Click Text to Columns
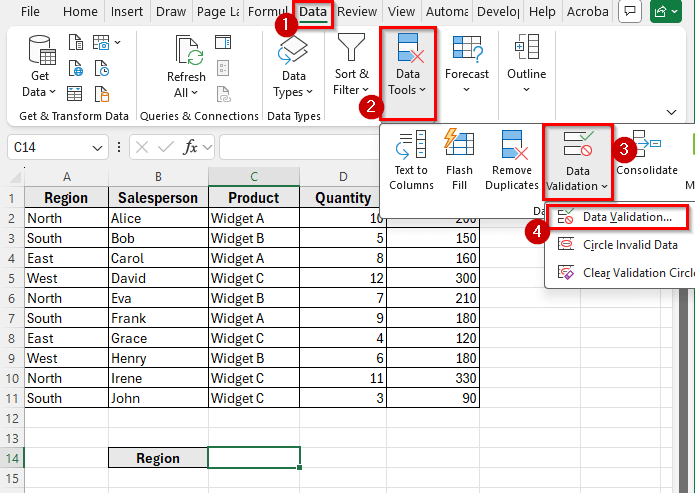 [411, 160]
